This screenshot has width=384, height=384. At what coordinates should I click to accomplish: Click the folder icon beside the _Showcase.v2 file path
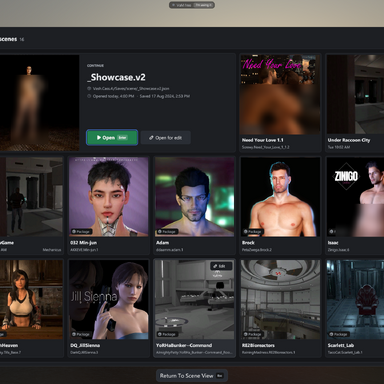pos(89,89)
